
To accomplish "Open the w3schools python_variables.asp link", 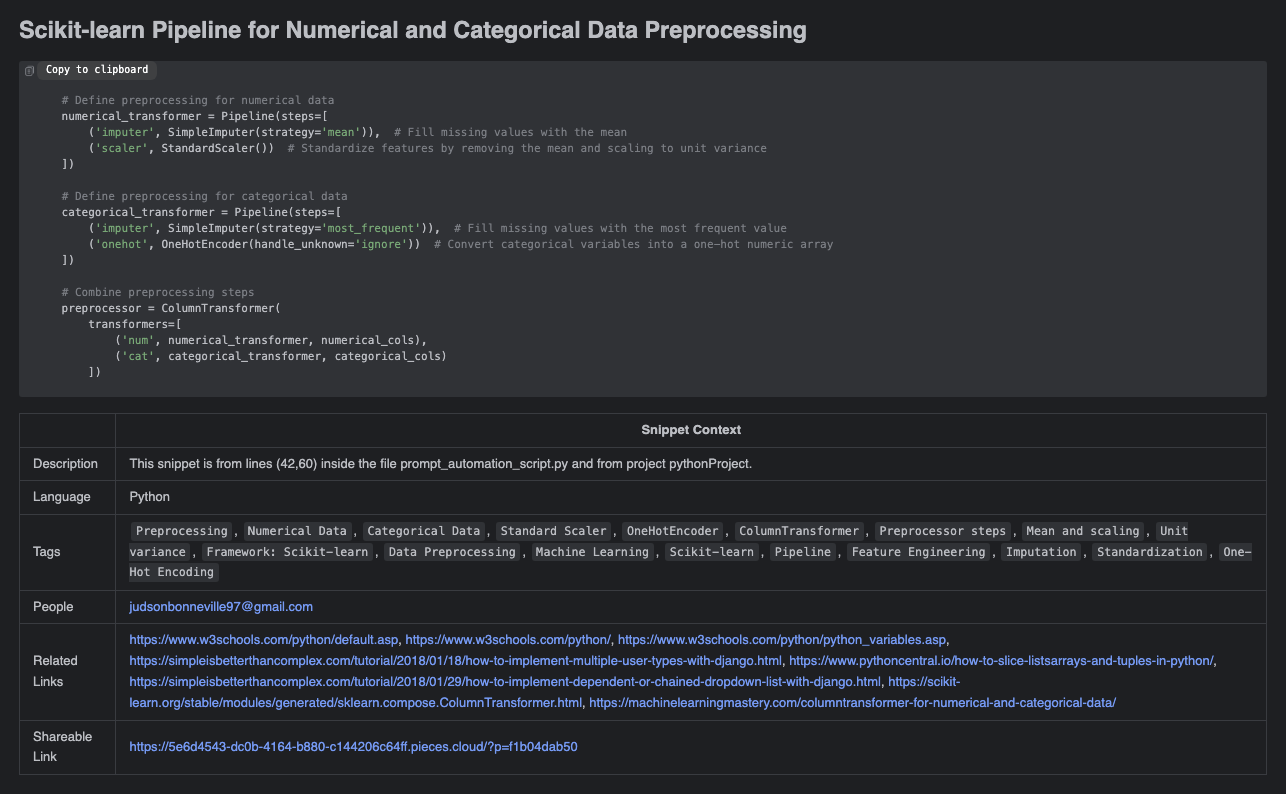I will [782, 639].
